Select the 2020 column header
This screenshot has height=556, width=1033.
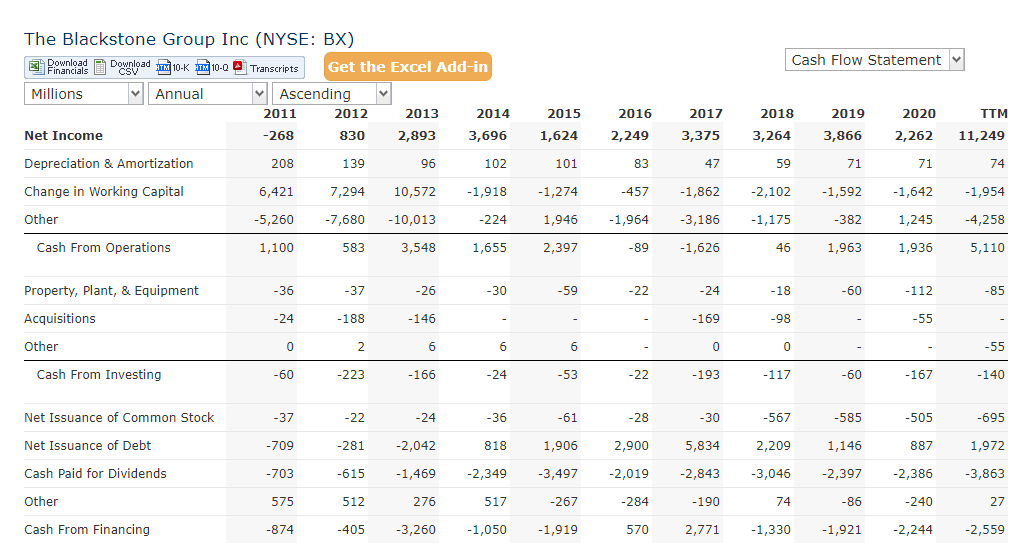point(919,113)
